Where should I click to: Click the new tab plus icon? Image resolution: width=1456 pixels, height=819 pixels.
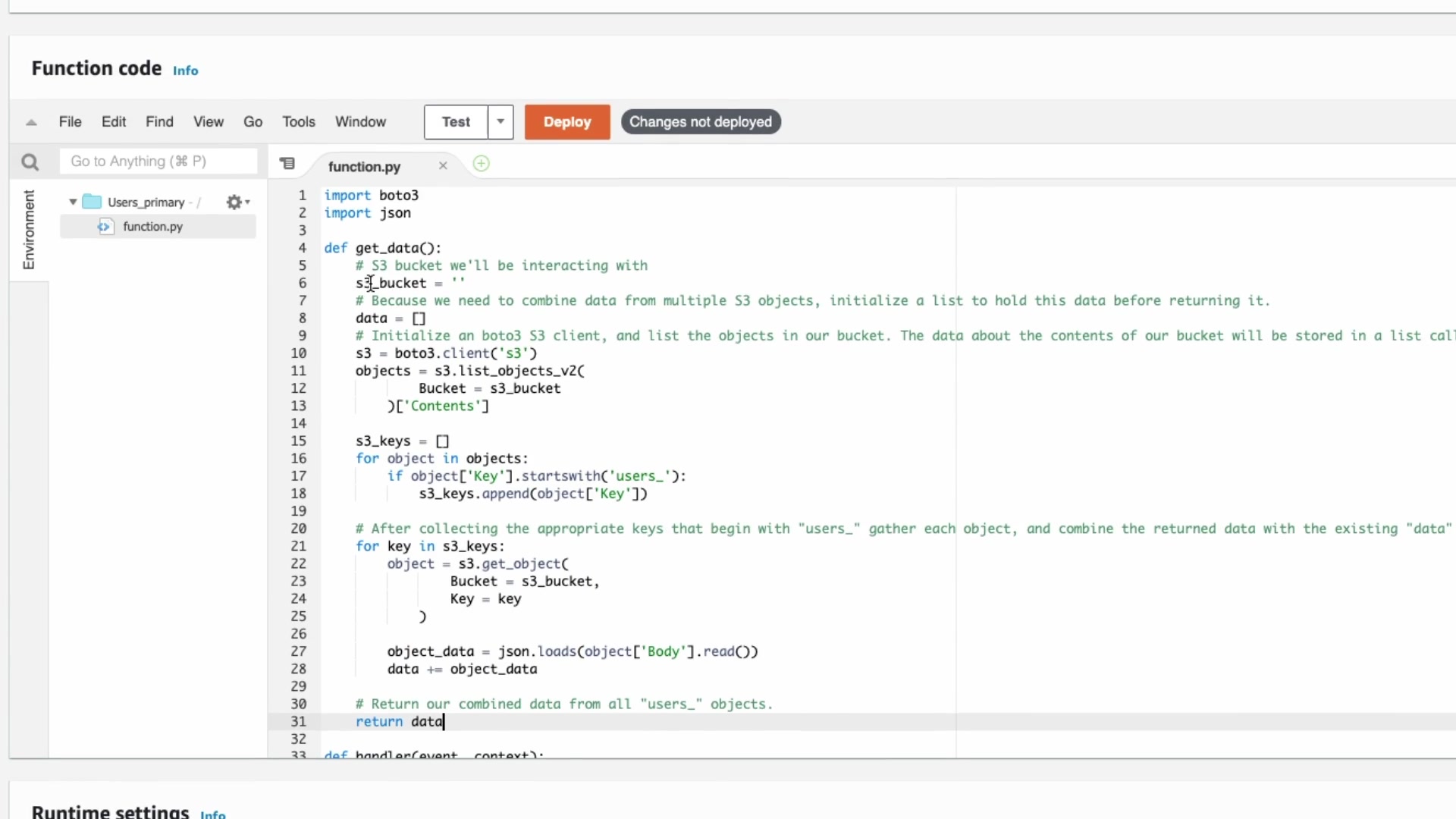coord(481,164)
